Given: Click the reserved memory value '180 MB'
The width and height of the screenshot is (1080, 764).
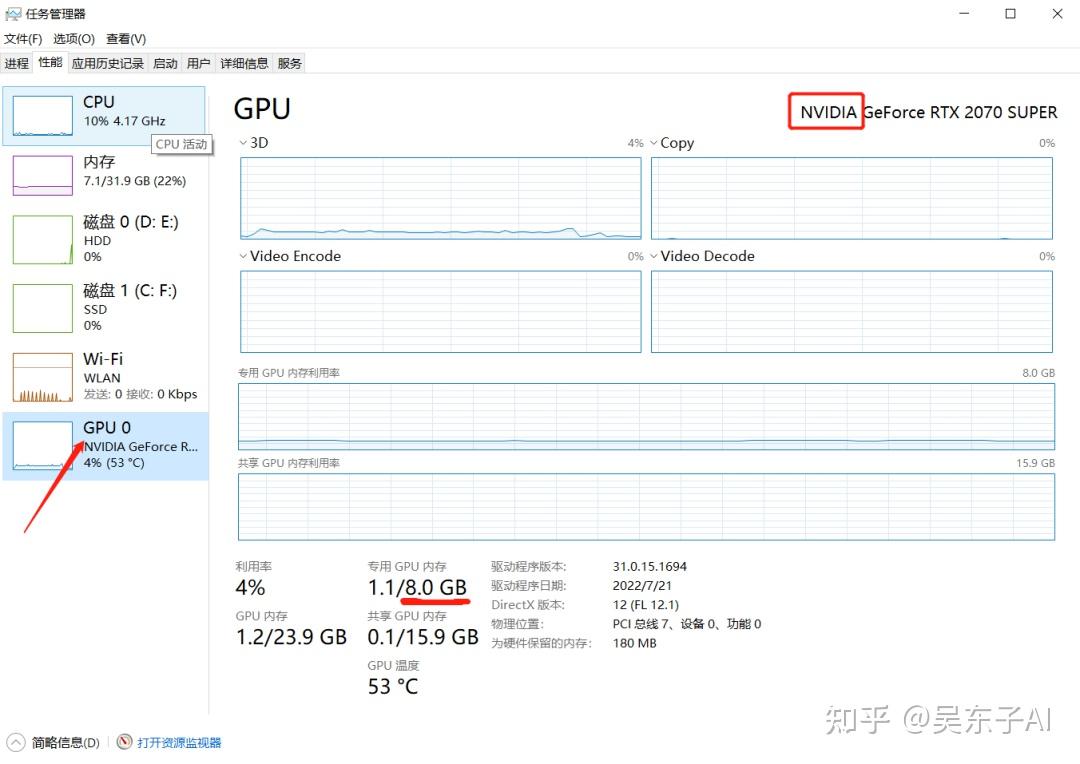Looking at the screenshot, I should (634, 643).
